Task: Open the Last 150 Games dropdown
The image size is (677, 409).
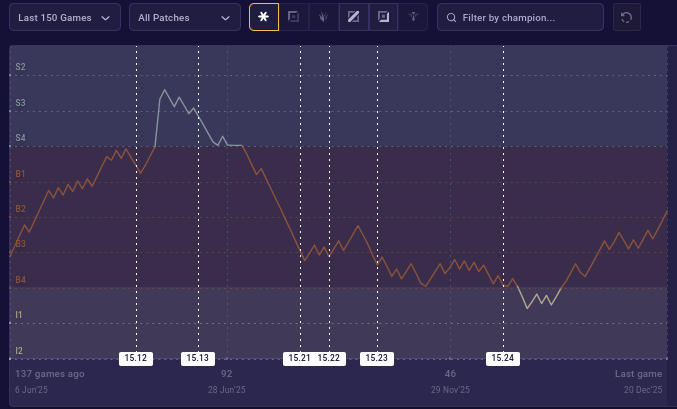Action: point(65,17)
